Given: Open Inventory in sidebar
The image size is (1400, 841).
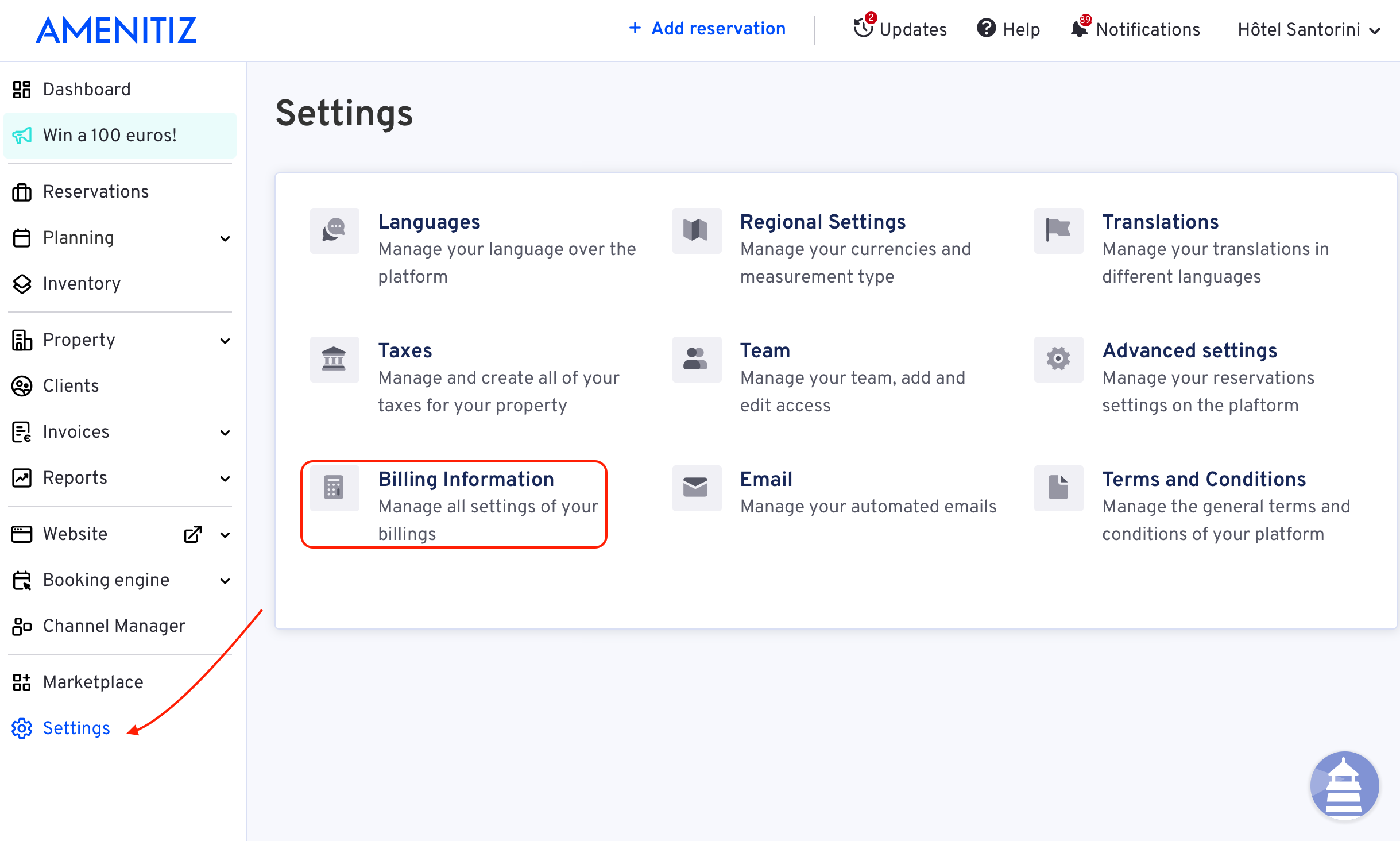Looking at the screenshot, I should [82, 284].
